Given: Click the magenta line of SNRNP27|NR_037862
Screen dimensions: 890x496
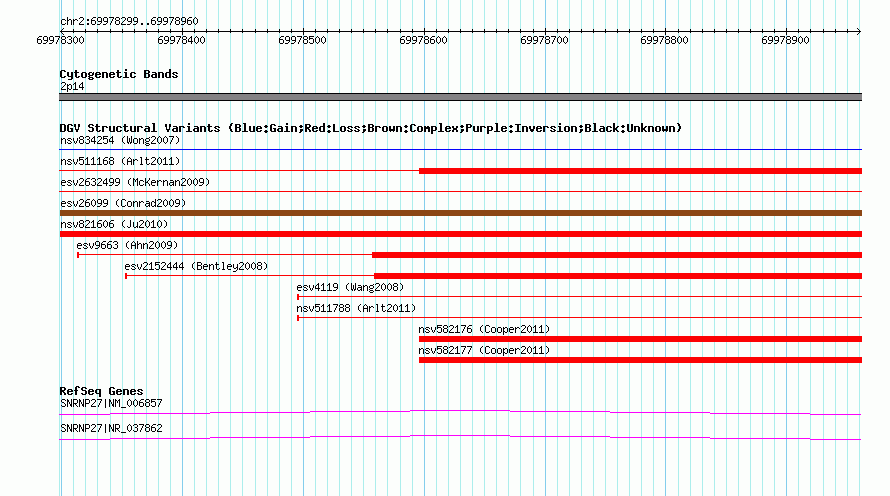Looking at the screenshot, I should click(x=460, y=438).
